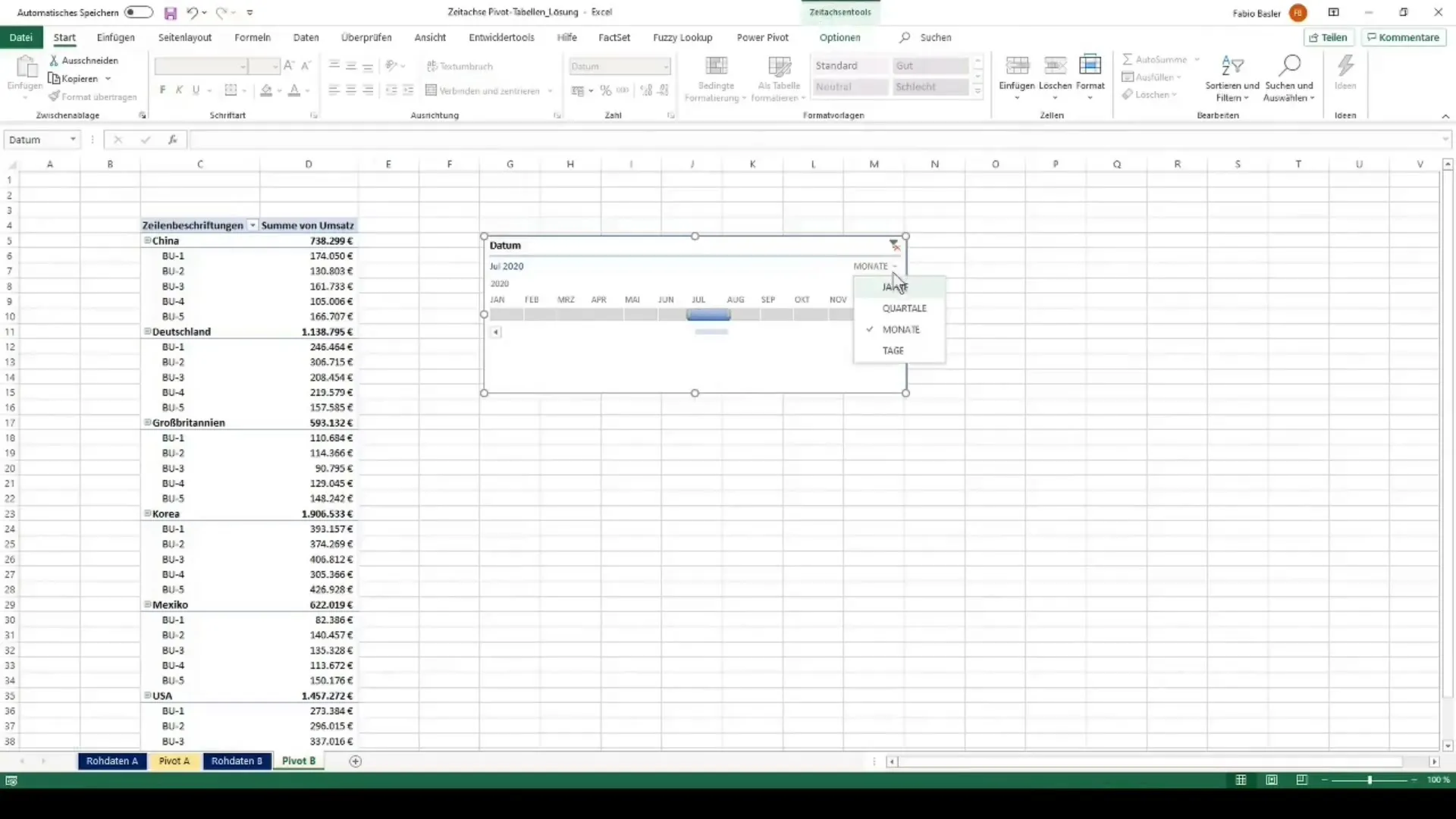Click the zoom in plus icon
Viewport: 1456px width, 819px height.
click(1414, 780)
